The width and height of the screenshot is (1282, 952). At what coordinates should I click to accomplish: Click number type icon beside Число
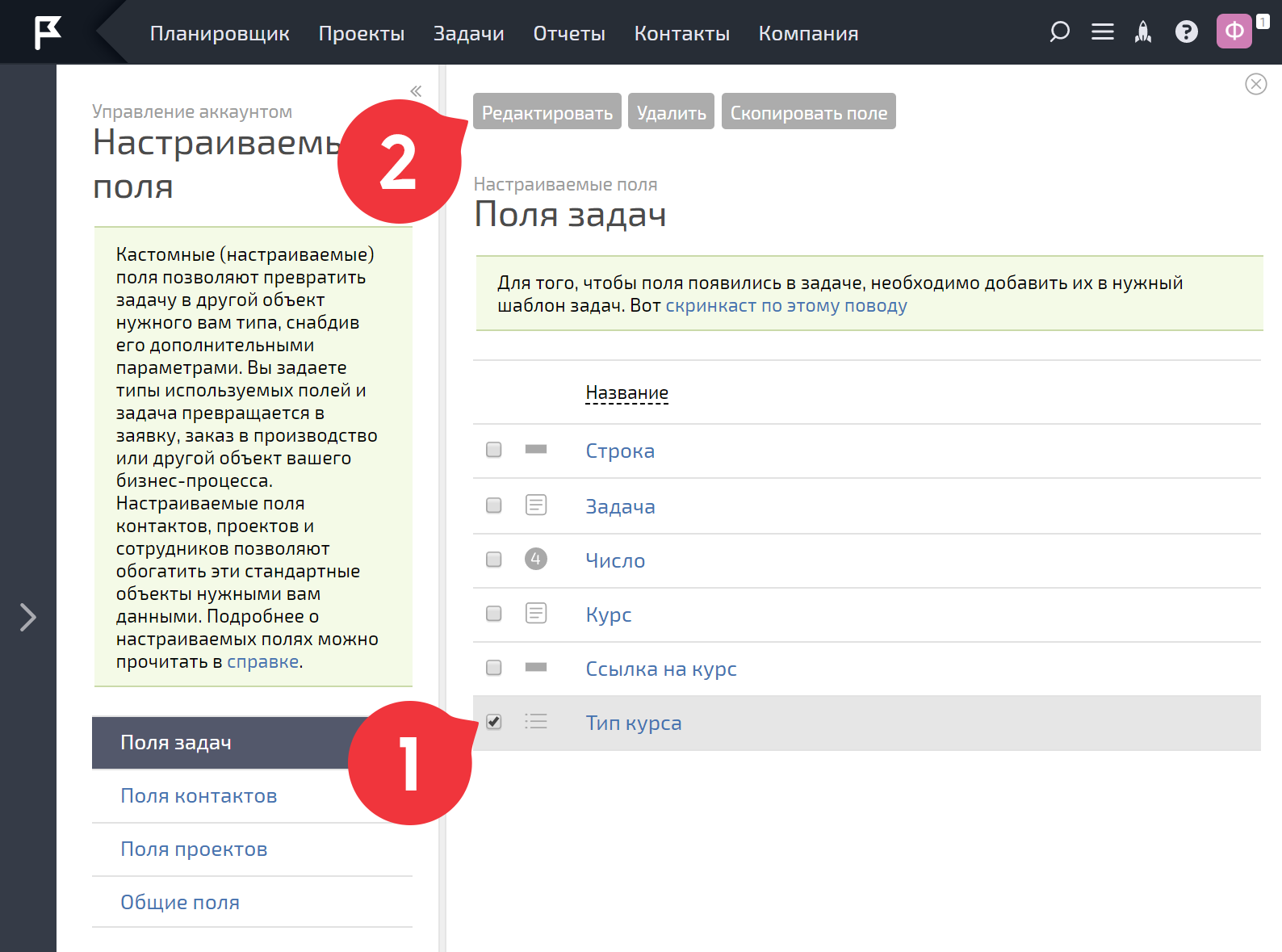click(536, 559)
